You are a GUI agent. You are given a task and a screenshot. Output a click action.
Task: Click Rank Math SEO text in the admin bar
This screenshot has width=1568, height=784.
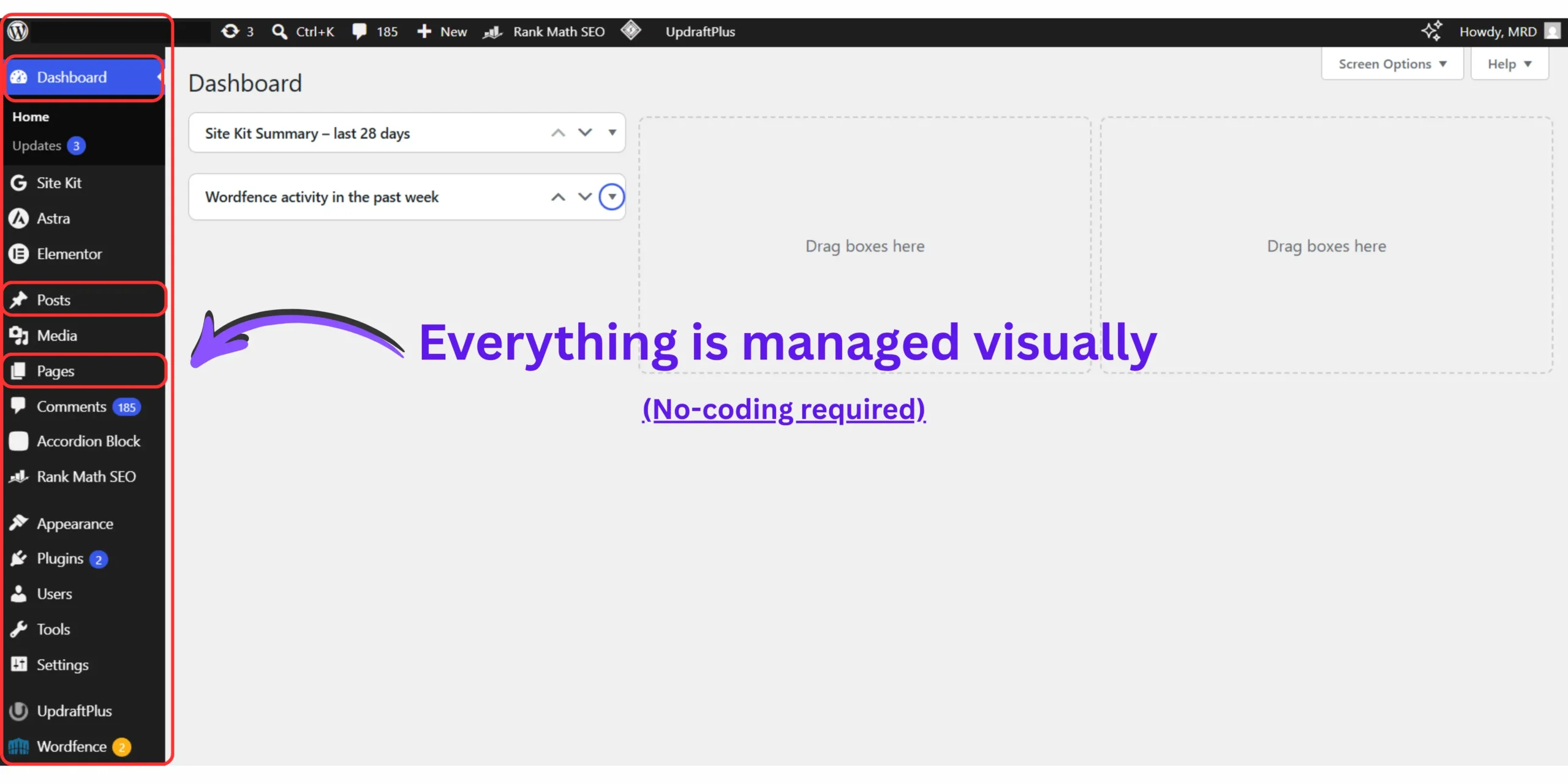pos(559,32)
